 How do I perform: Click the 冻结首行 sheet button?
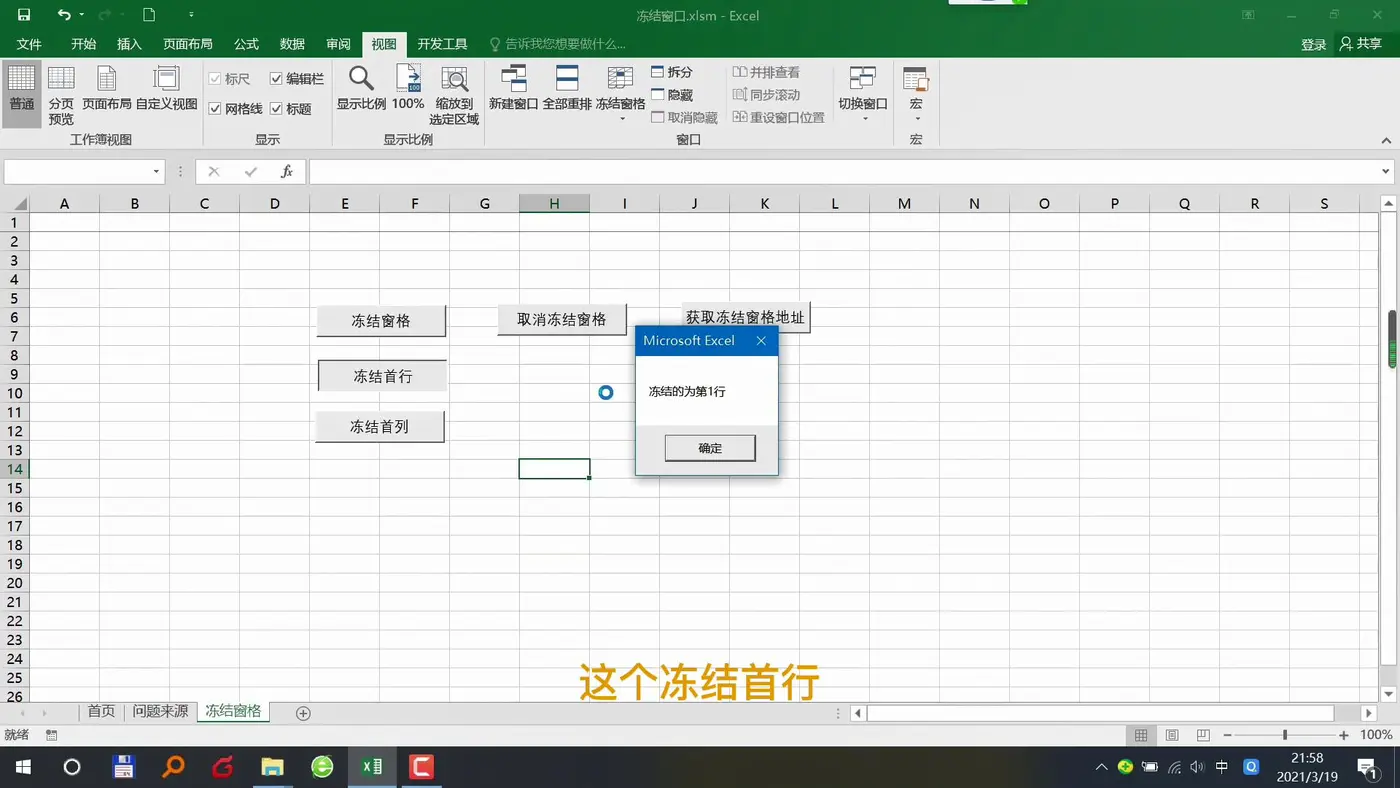(382, 376)
